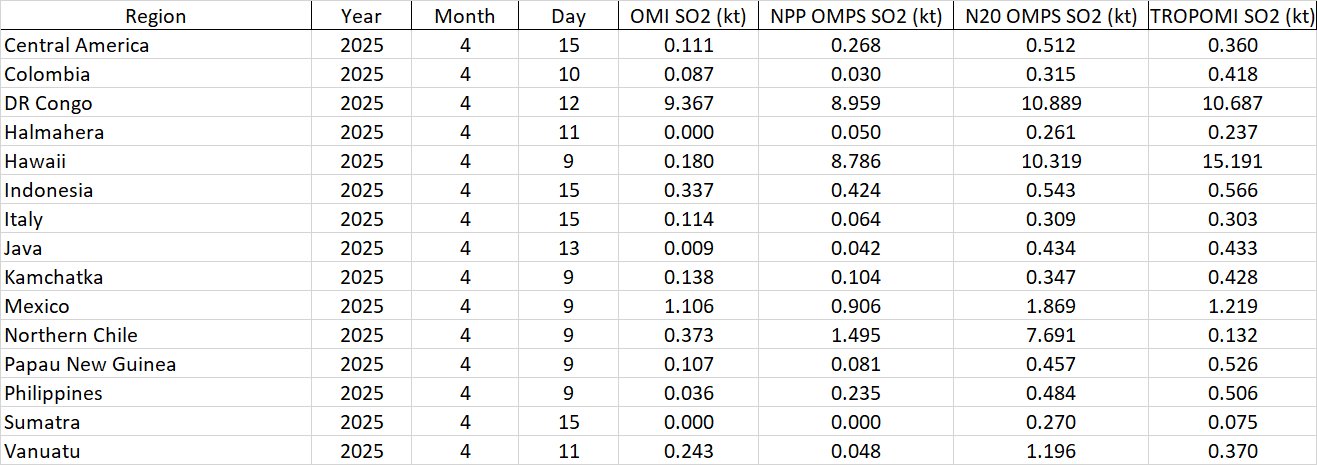Click Hawaii's NPP OMPS value 8.786
This screenshot has height=465, width=1317.
click(861, 161)
